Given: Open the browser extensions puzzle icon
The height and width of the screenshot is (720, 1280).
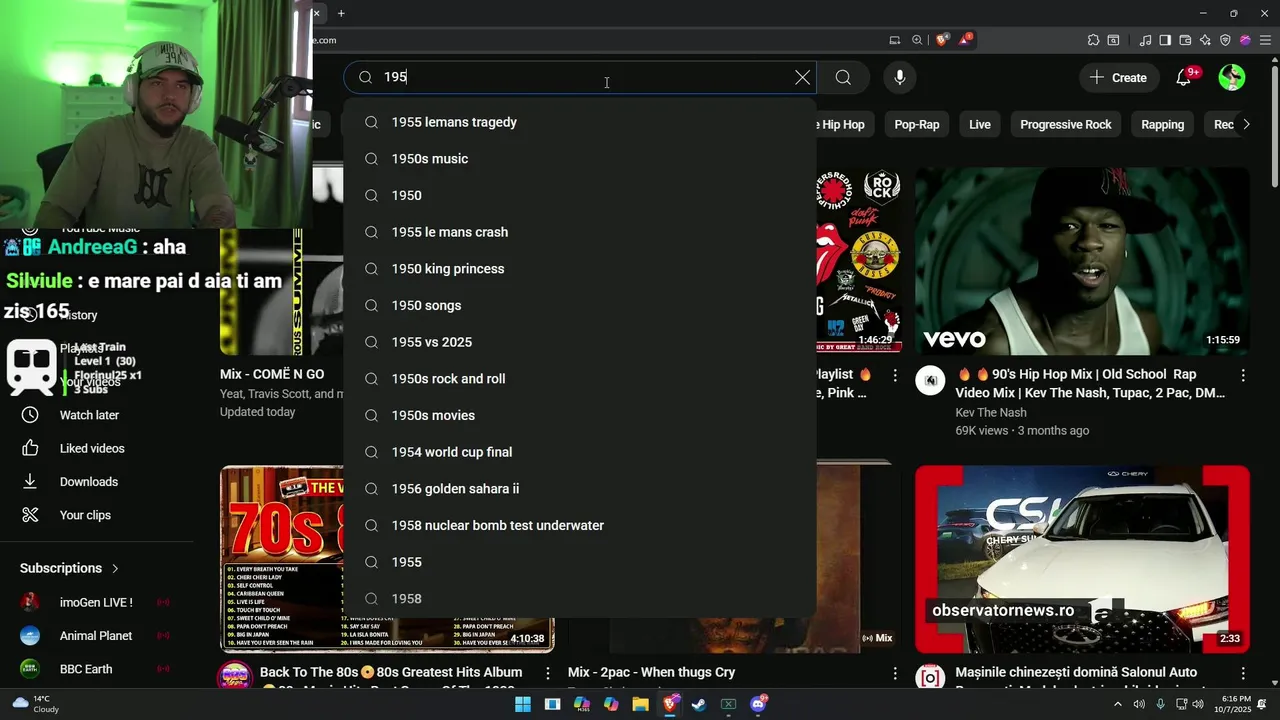Looking at the screenshot, I should [1093, 40].
